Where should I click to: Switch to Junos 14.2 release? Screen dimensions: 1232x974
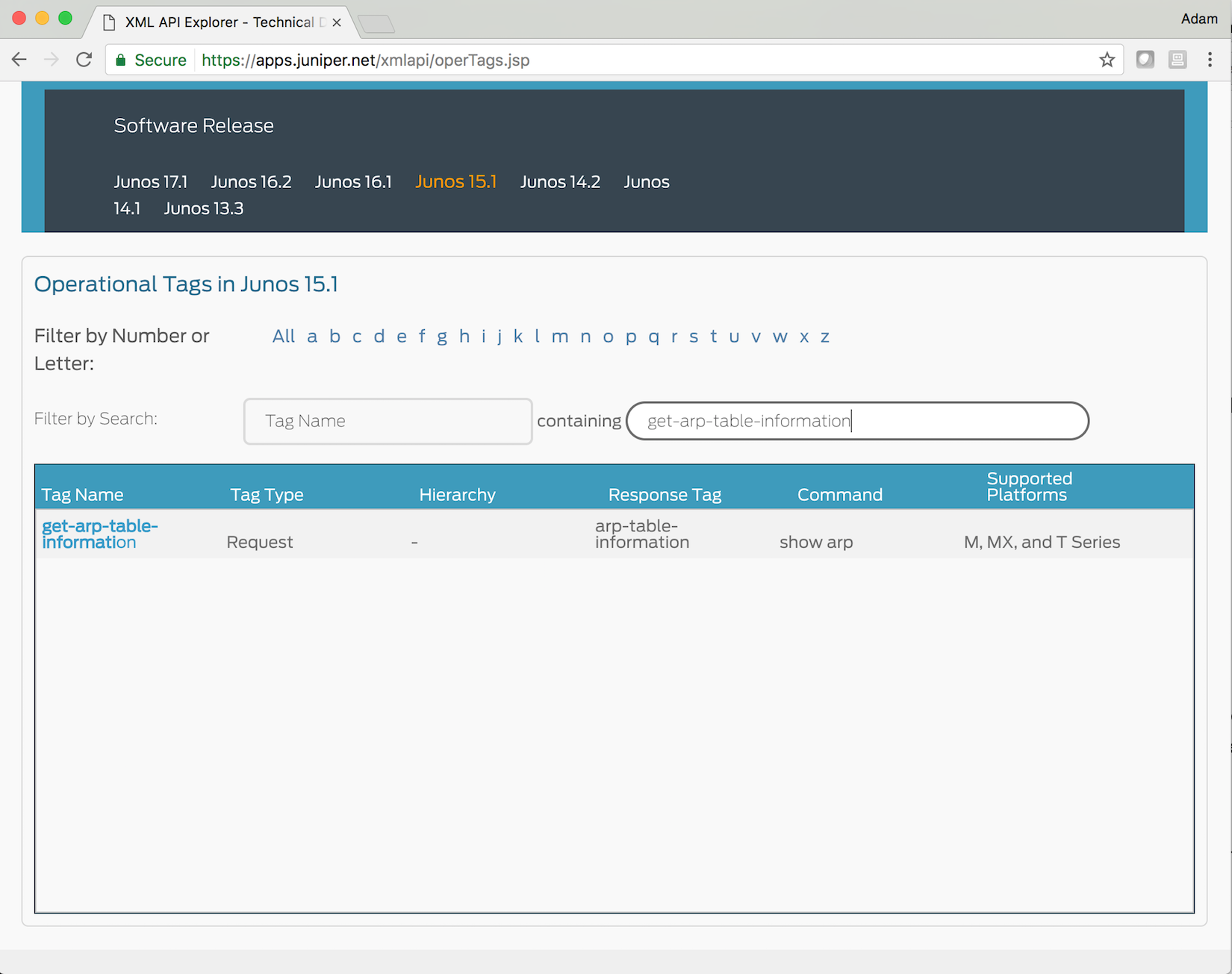click(560, 181)
